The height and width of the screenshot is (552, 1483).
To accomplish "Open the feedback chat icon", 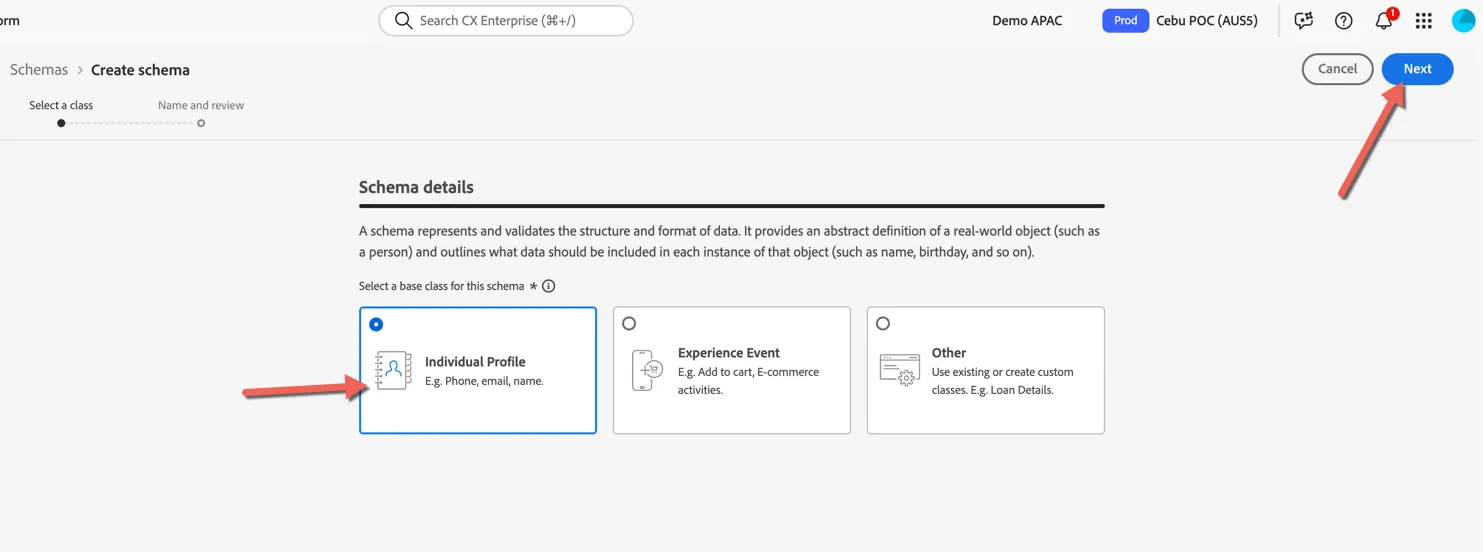I will click(1303, 20).
